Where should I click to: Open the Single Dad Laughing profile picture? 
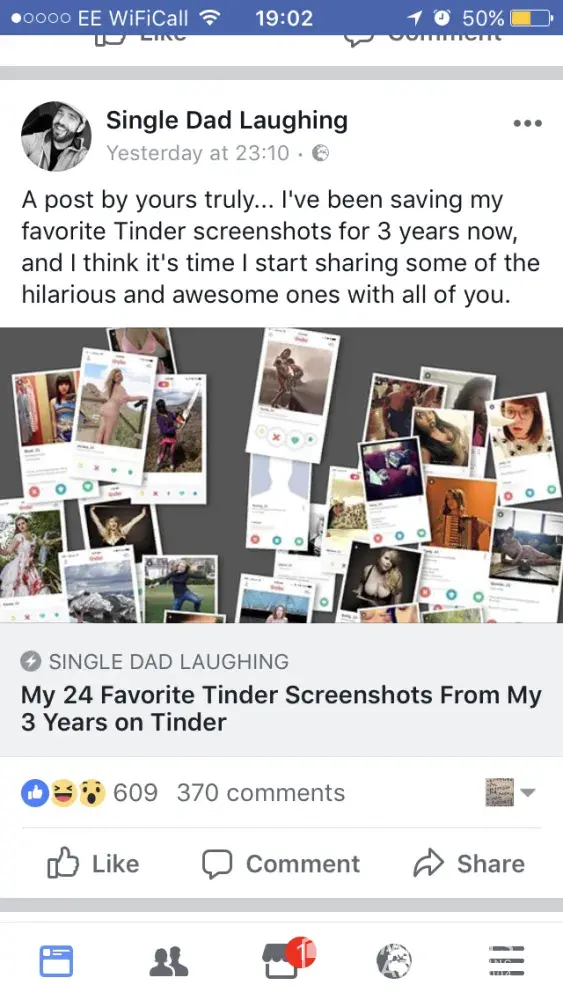click(x=56, y=136)
